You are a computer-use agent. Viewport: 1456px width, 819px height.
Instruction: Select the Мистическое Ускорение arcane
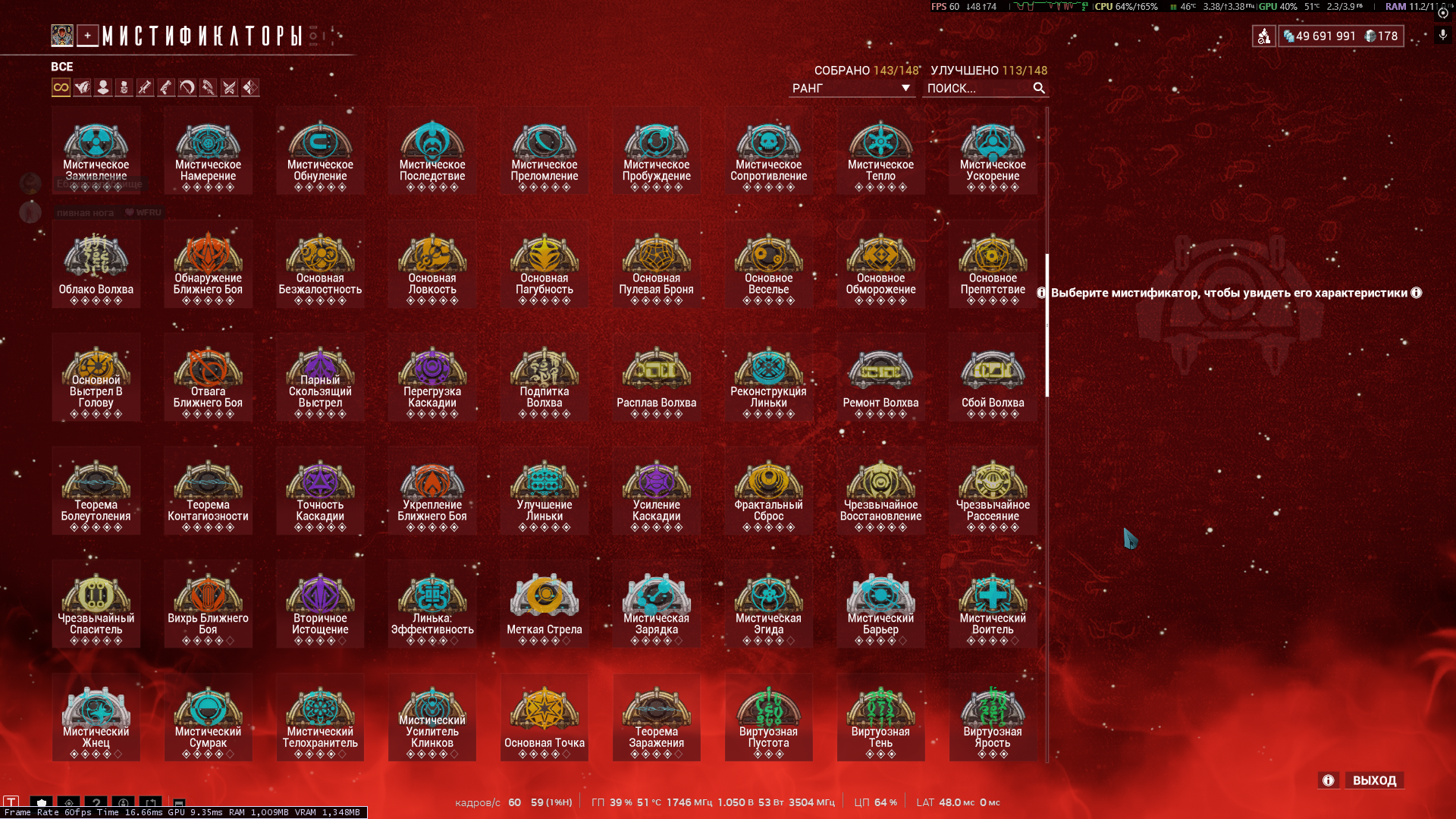click(x=993, y=150)
